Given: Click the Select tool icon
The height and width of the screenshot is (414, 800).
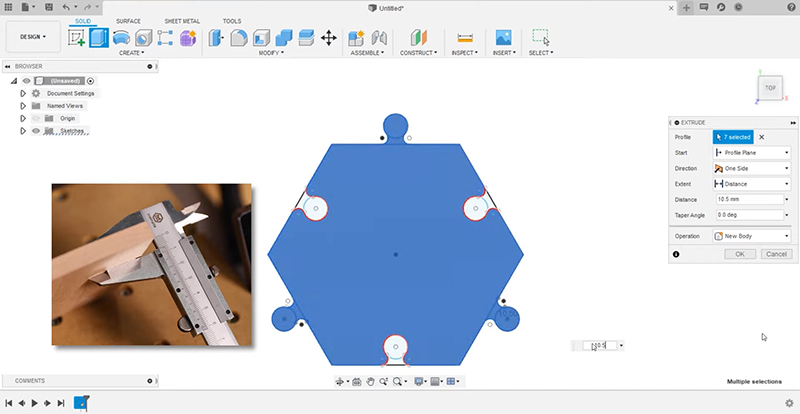Looking at the screenshot, I should pos(540,38).
